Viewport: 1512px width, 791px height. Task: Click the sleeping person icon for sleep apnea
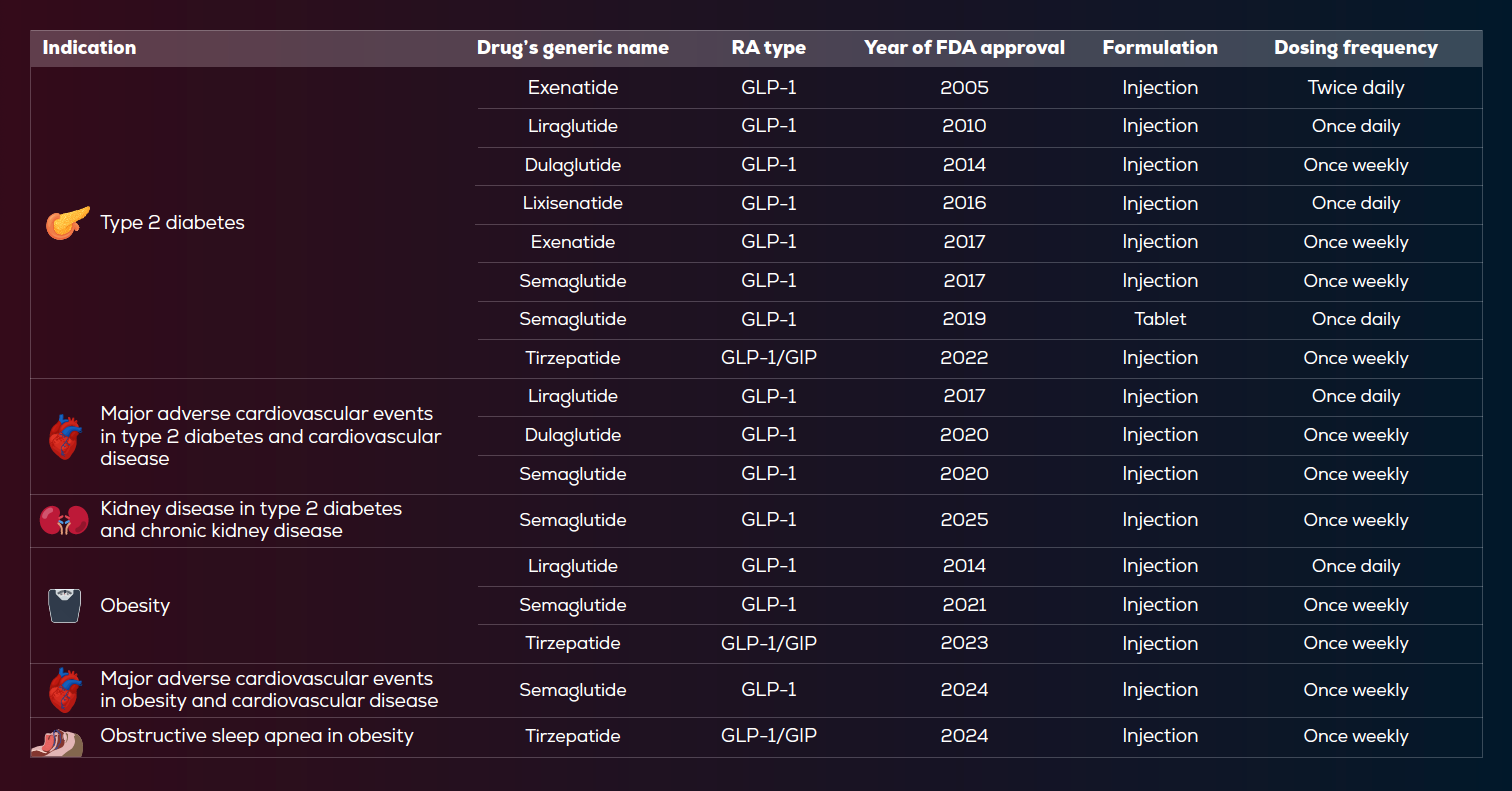(57, 742)
